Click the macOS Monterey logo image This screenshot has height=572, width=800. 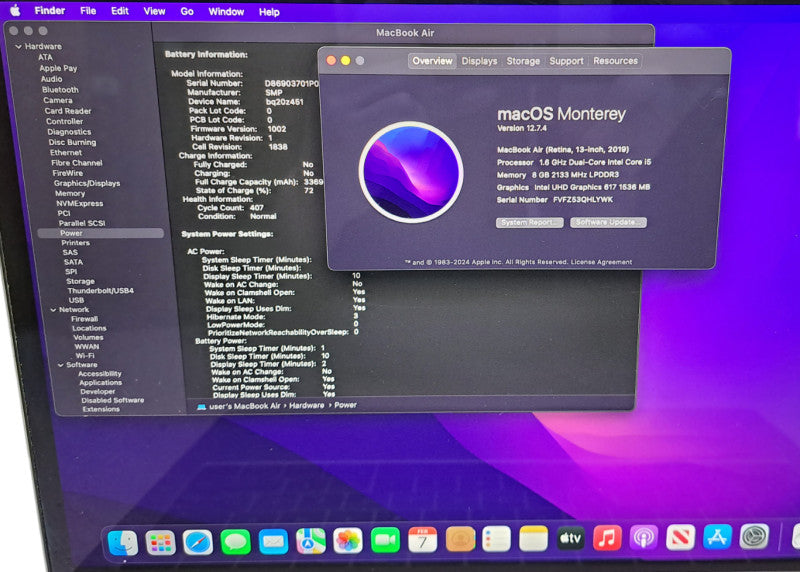pyautogui.click(x=411, y=172)
